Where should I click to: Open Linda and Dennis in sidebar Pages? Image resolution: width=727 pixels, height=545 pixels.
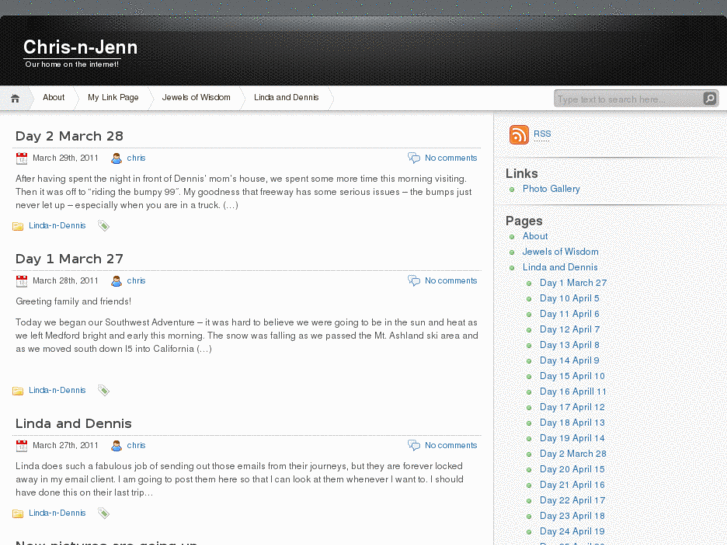coord(560,267)
